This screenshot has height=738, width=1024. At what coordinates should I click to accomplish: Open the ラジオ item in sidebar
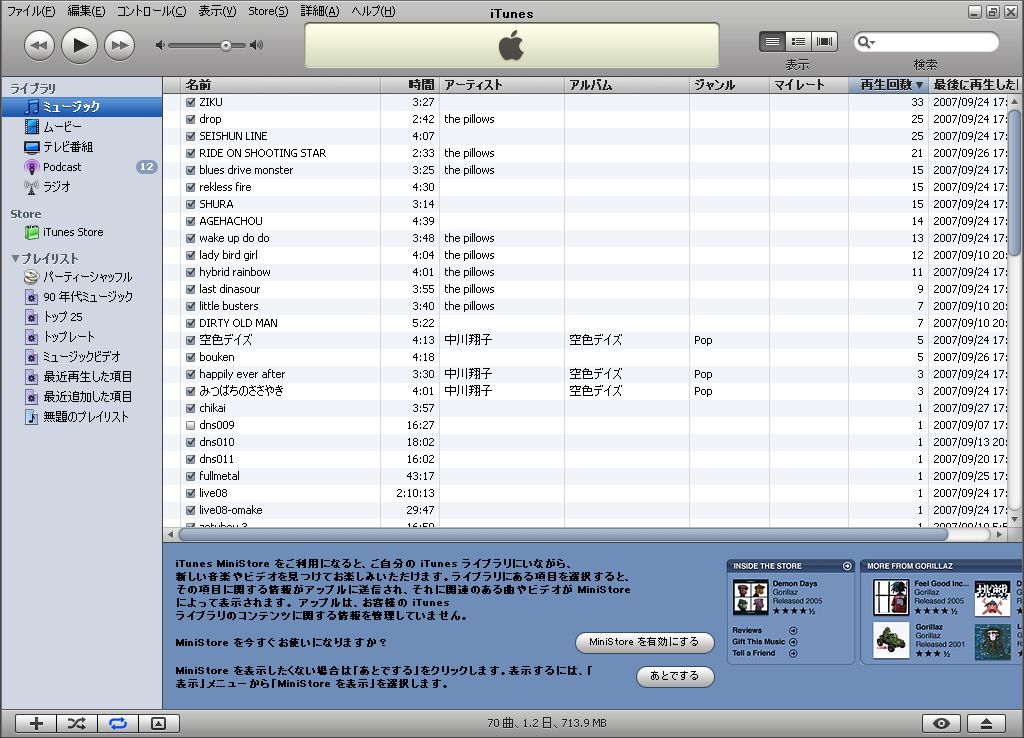82,187
